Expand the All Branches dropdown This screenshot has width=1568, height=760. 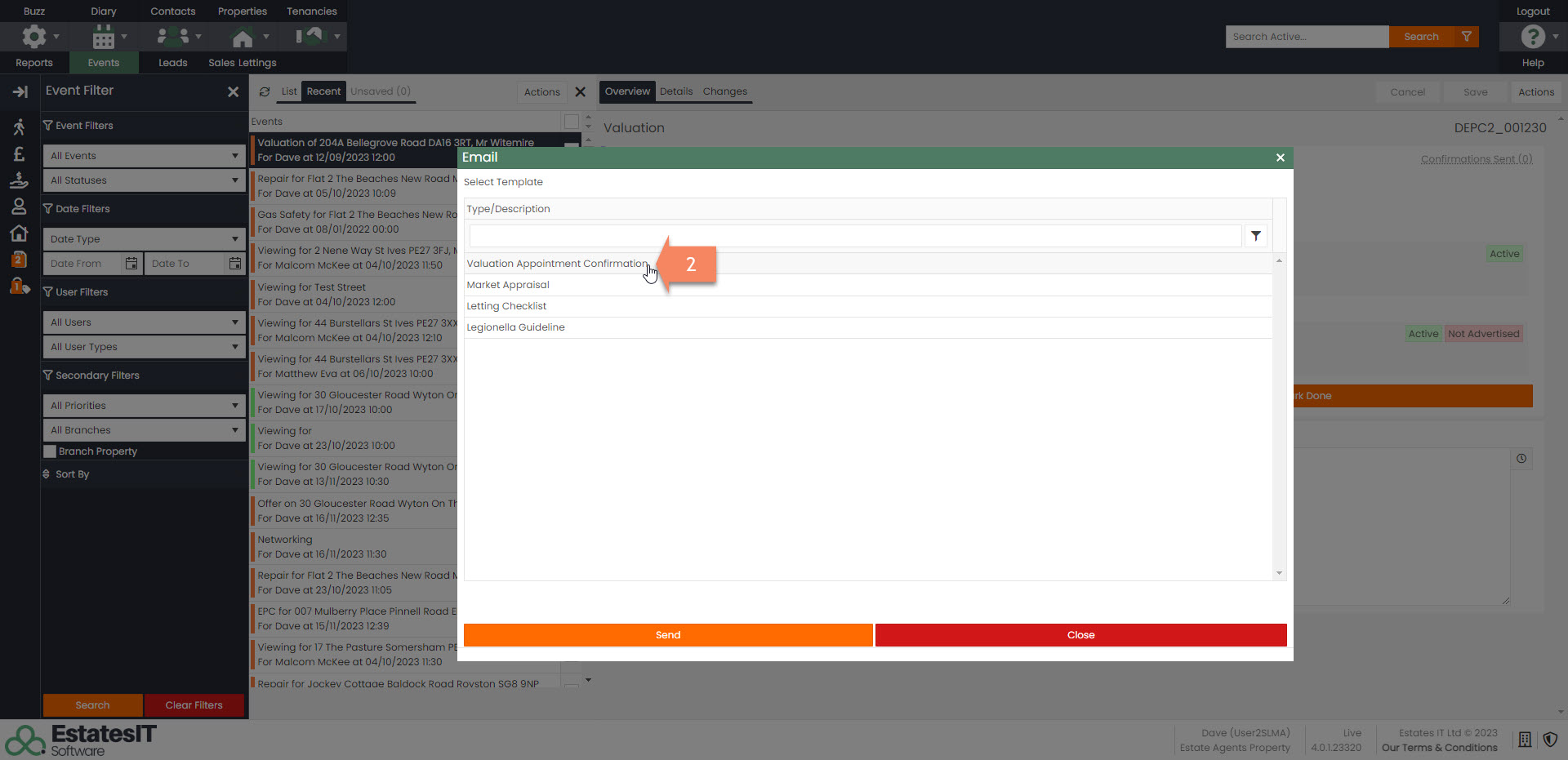tap(144, 430)
